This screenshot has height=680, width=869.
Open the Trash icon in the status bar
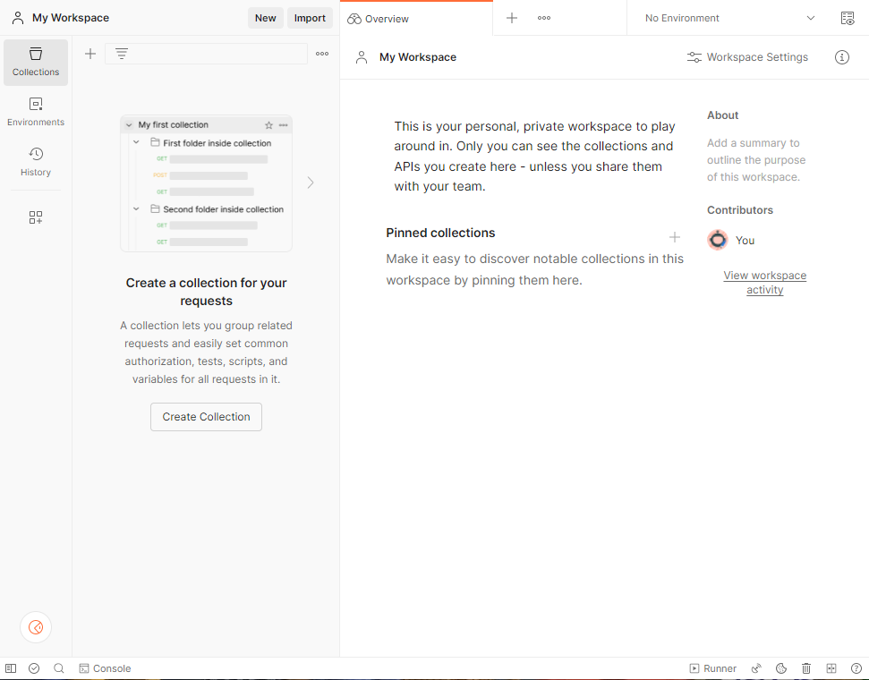[806, 668]
